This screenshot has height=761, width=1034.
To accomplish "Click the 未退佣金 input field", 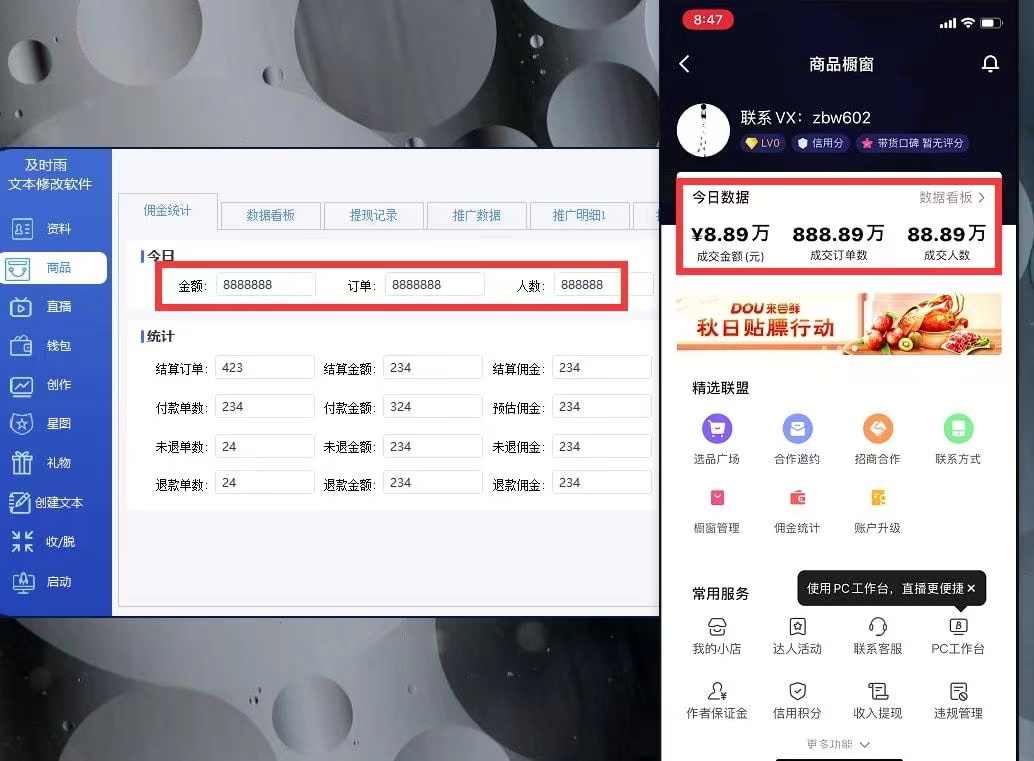I will point(601,446).
